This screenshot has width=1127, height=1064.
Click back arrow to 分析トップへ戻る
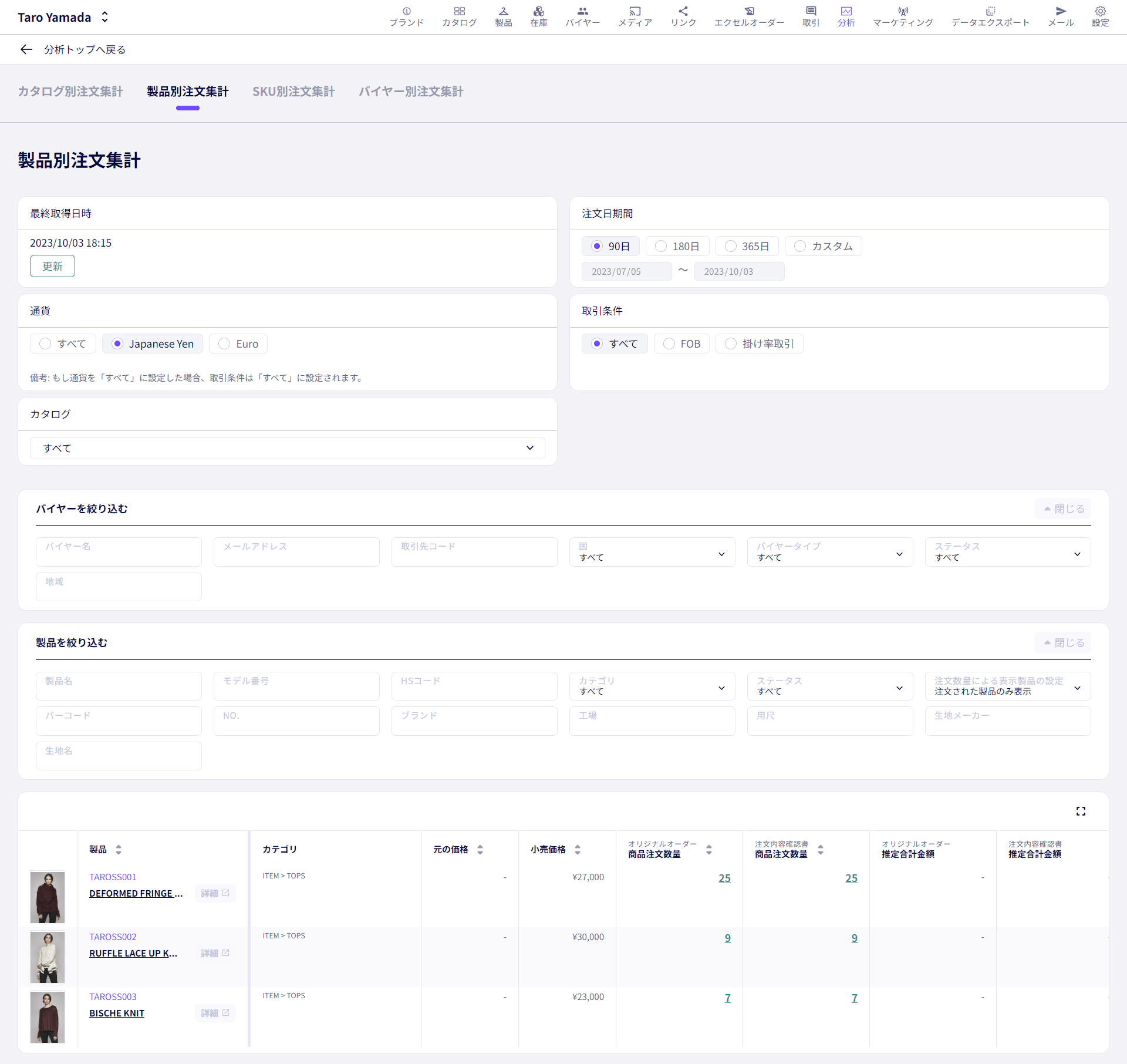(26, 49)
